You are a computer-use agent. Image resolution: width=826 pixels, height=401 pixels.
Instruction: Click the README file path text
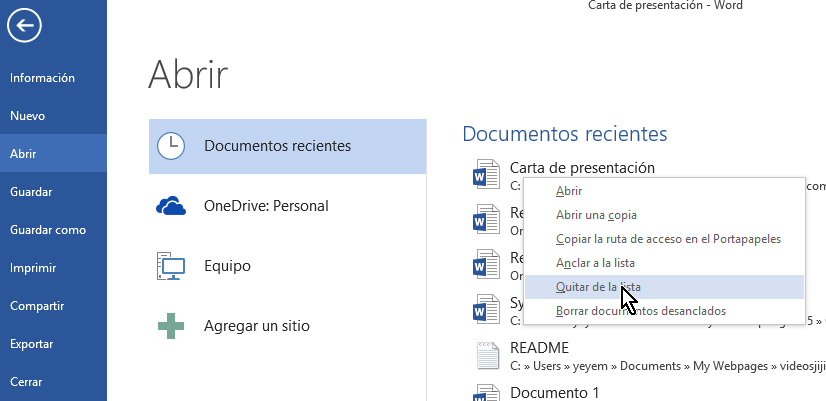click(x=667, y=366)
